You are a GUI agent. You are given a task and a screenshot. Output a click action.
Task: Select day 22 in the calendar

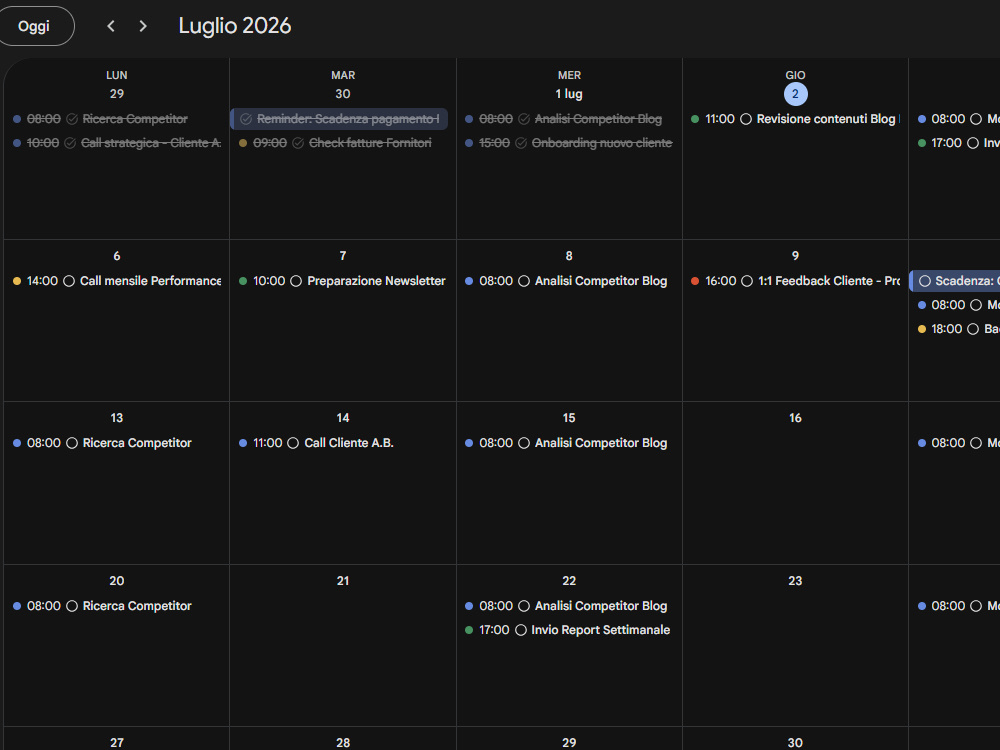pyautogui.click(x=569, y=582)
